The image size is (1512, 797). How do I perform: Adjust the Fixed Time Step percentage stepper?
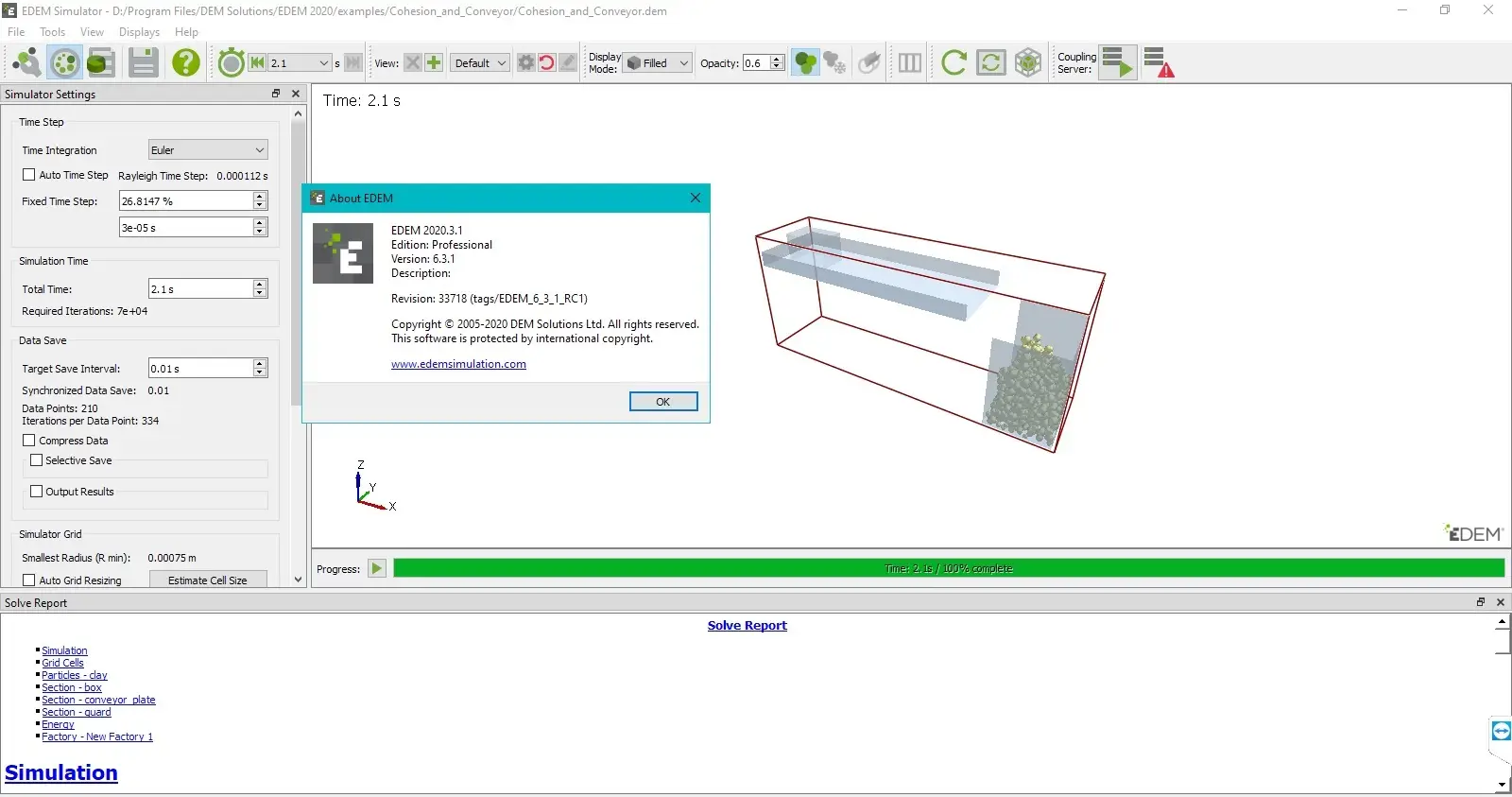[x=260, y=200]
